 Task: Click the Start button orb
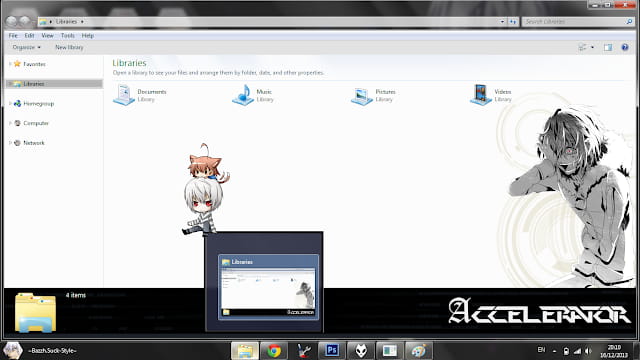tap(12, 351)
